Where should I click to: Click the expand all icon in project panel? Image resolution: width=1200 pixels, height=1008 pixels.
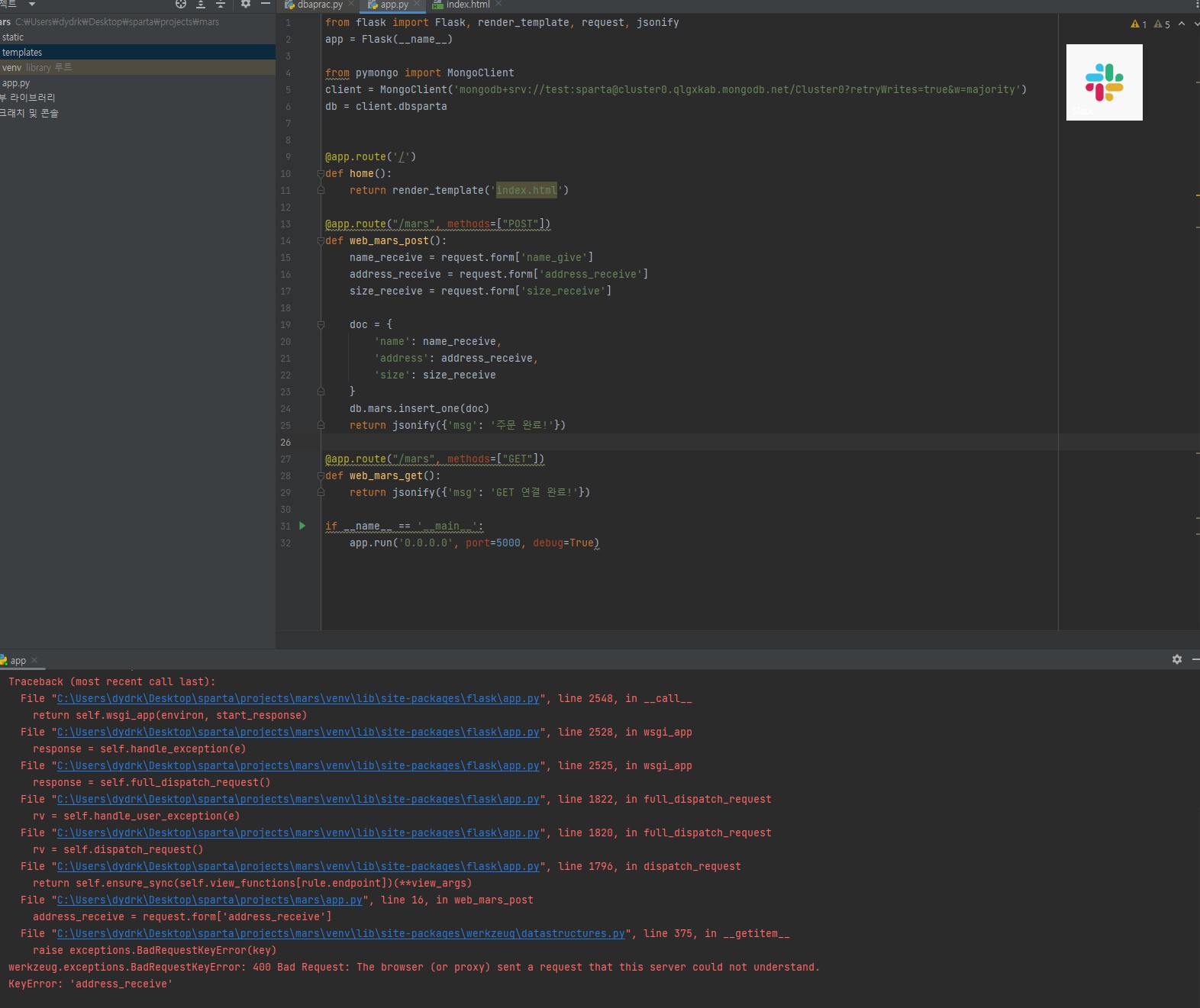(x=201, y=5)
